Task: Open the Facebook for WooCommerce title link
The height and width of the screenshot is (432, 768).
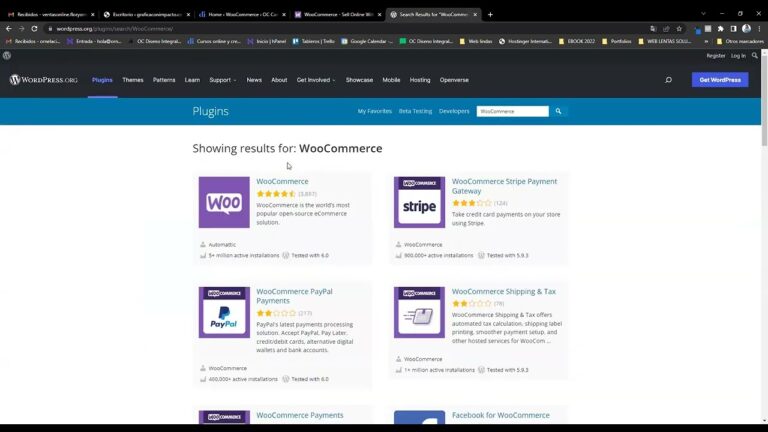Action: [501, 415]
